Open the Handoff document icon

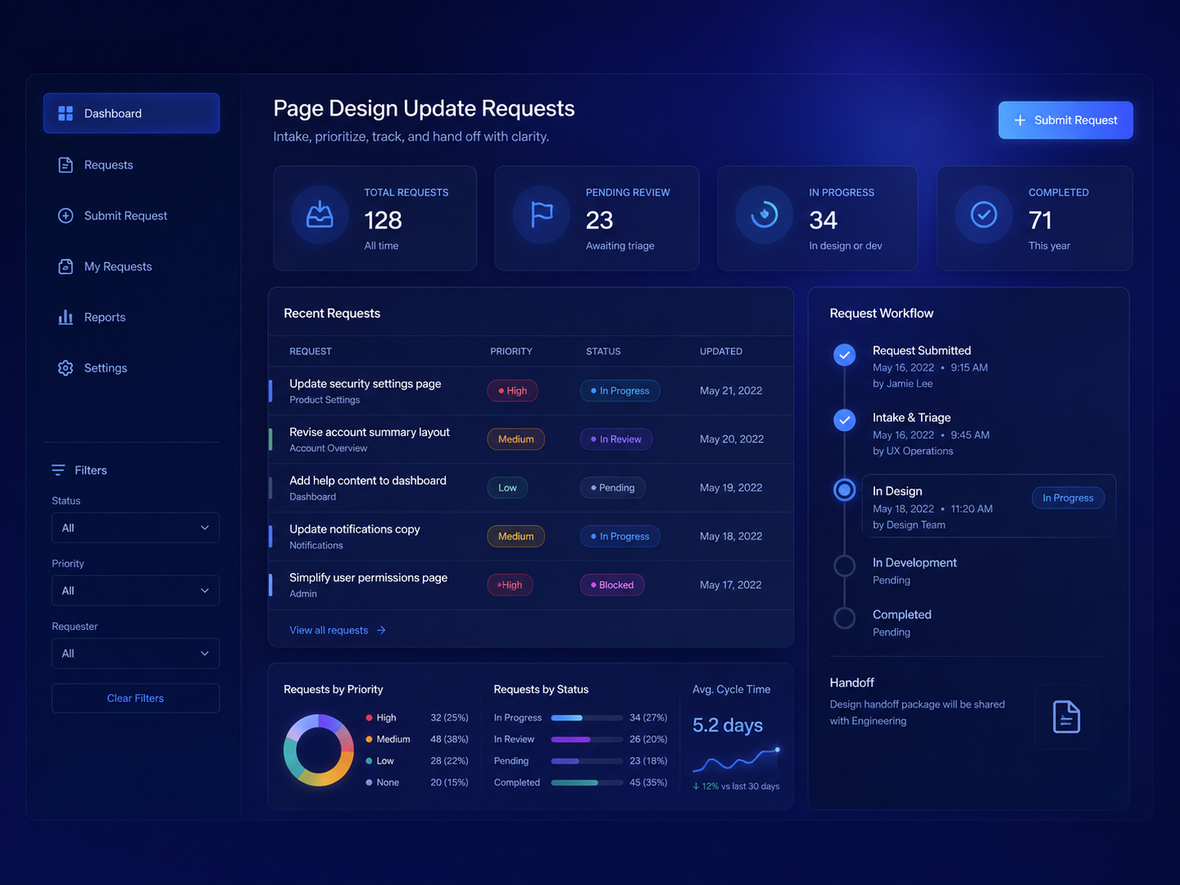click(x=1066, y=716)
